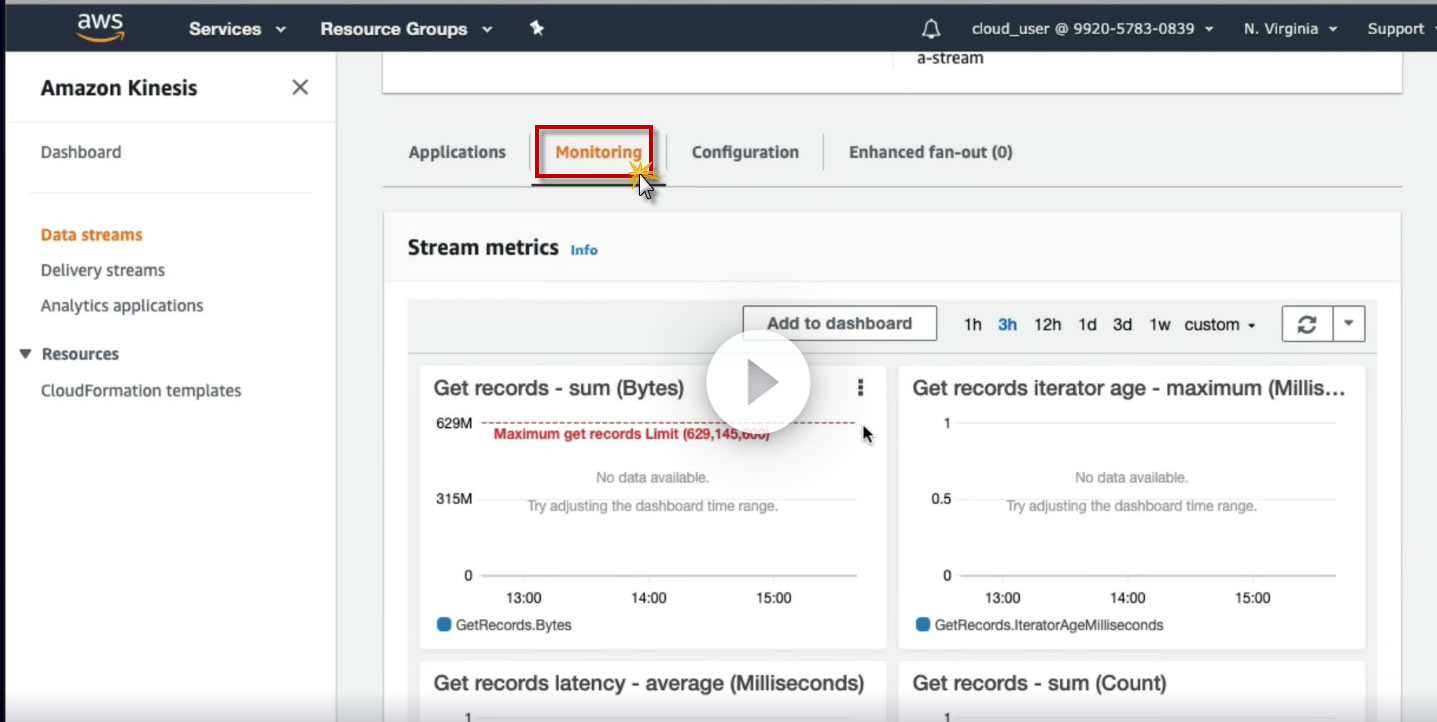This screenshot has height=722, width=1437.
Task: Toggle the GetRecords.Bytes legend swatch
Action: pyautogui.click(x=444, y=625)
